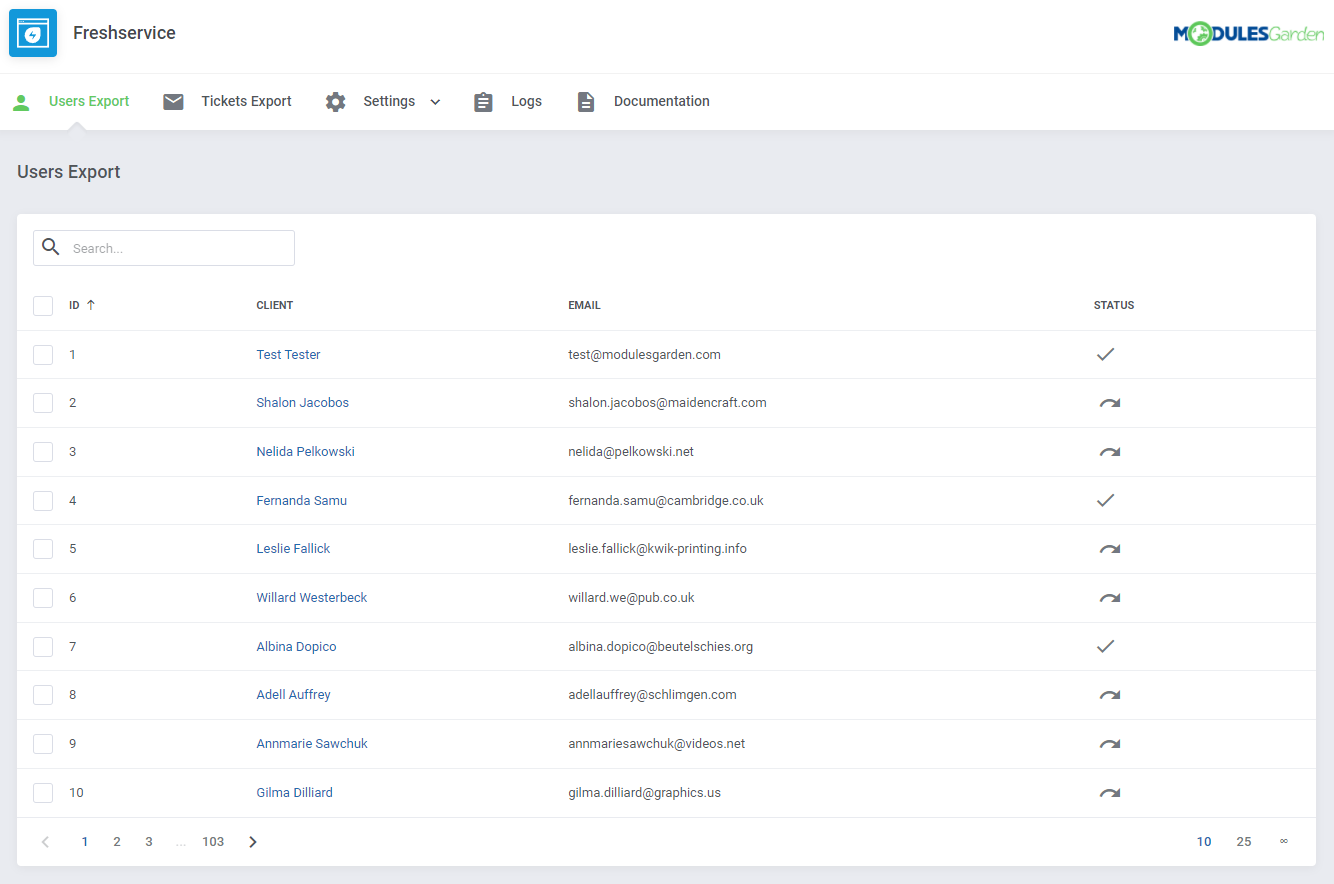
Task: Click email nelida@pelkowski.net
Action: 631,452
